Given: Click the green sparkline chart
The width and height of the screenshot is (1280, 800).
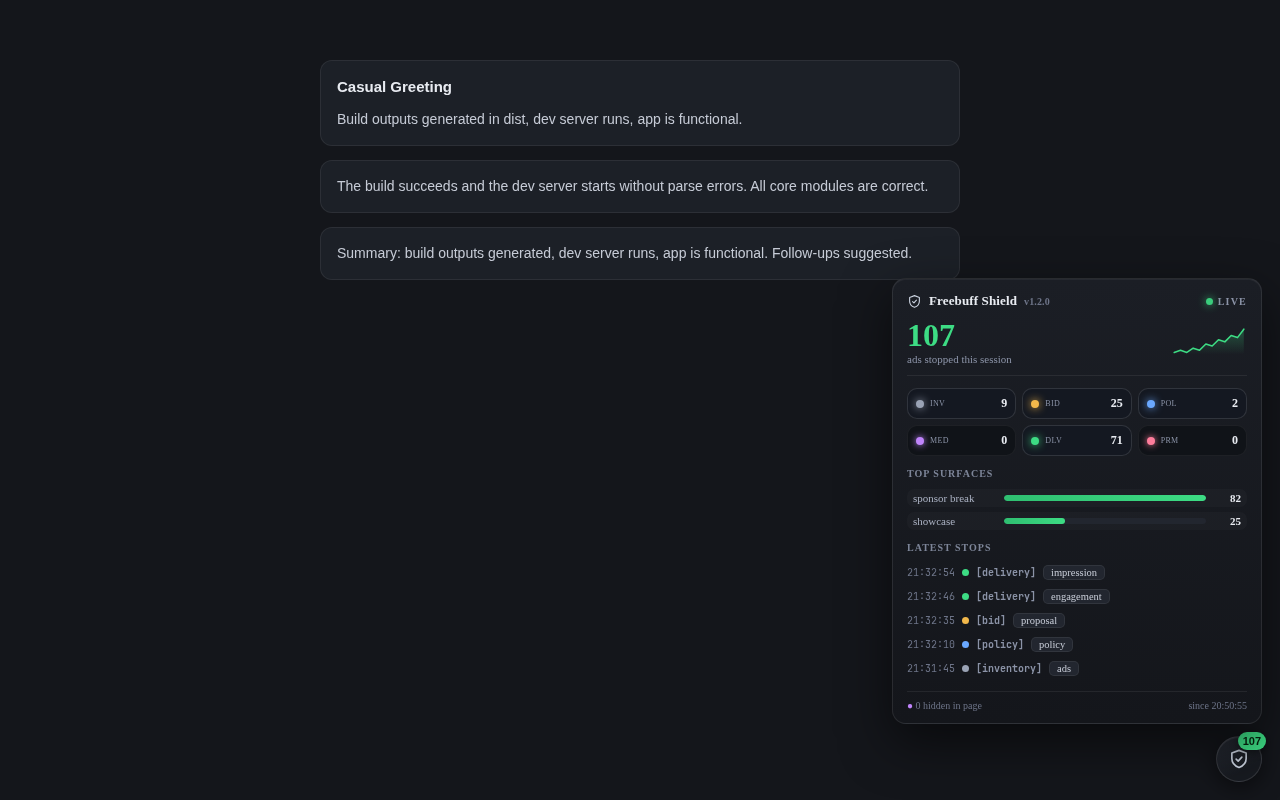Looking at the screenshot, I should (x=1209, y=340).
